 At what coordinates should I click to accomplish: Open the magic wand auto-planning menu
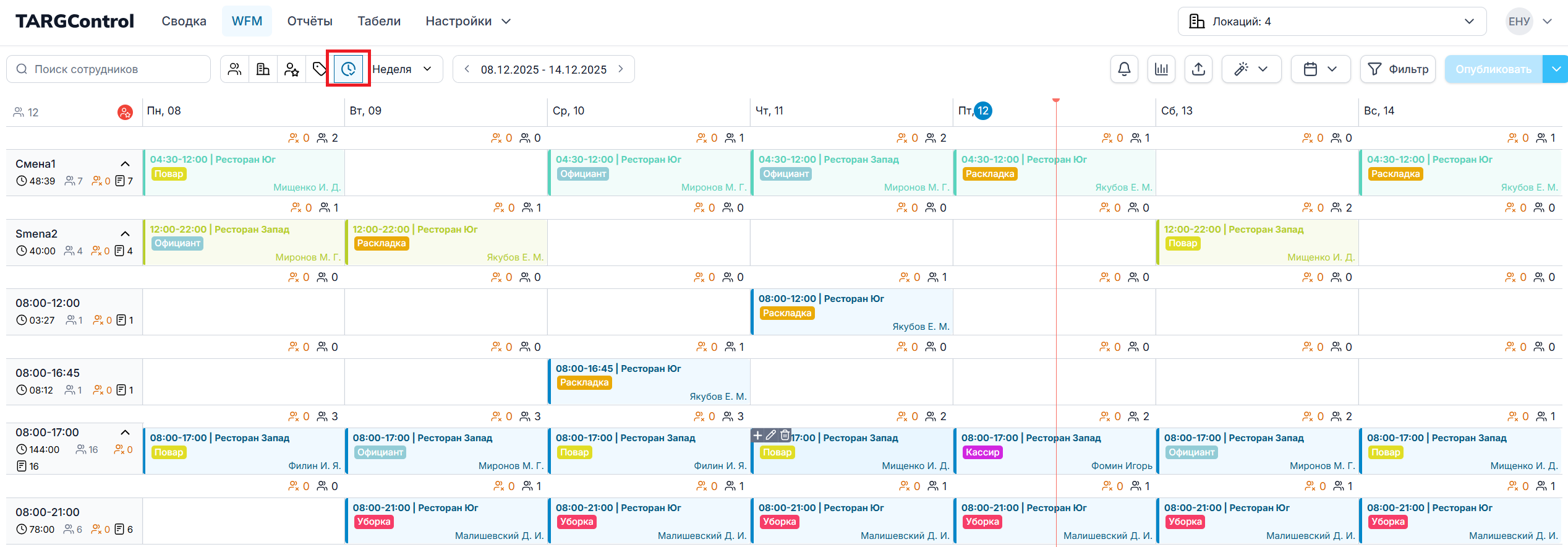[x=1251, y=69]
